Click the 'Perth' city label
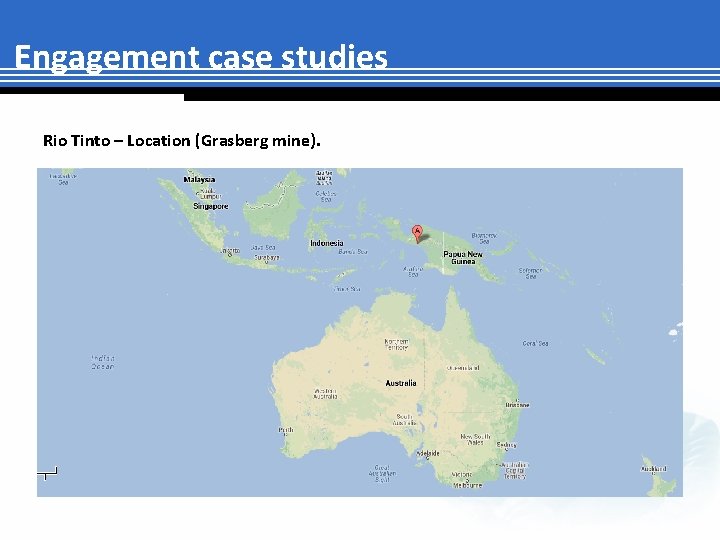 286,430
